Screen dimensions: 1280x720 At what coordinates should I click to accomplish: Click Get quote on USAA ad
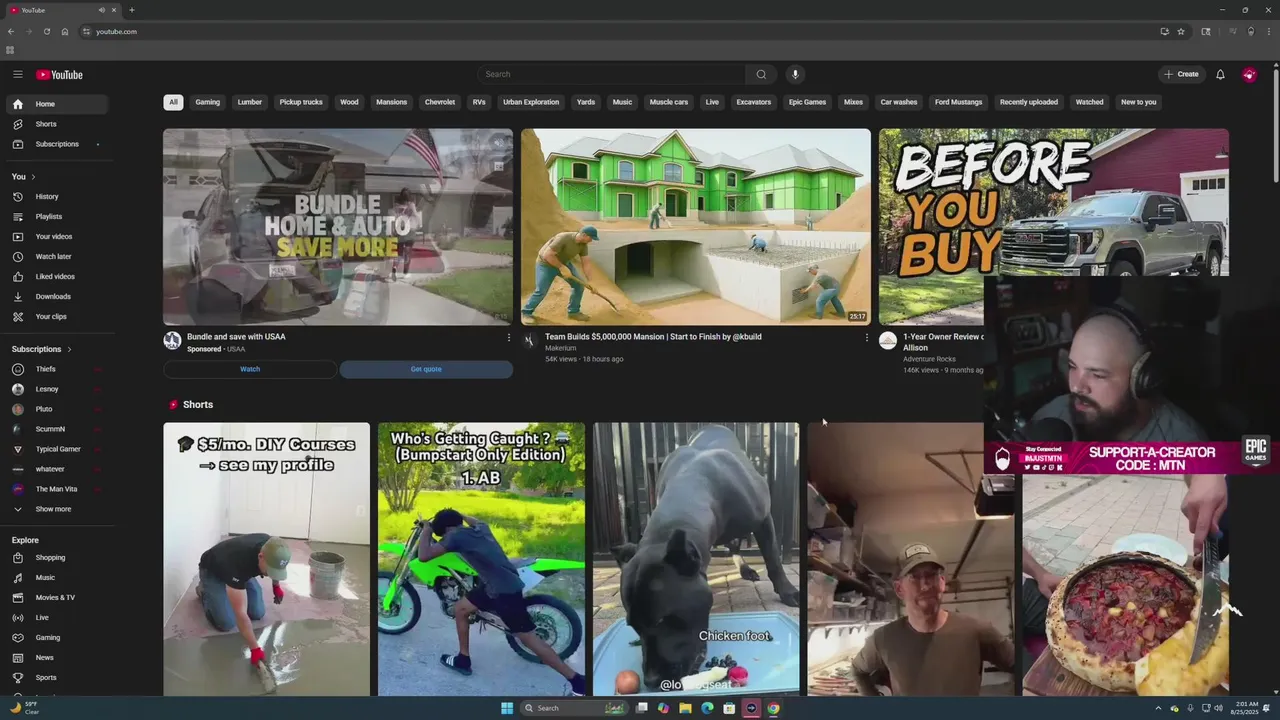pyautogui.click(x=426, y=369)
